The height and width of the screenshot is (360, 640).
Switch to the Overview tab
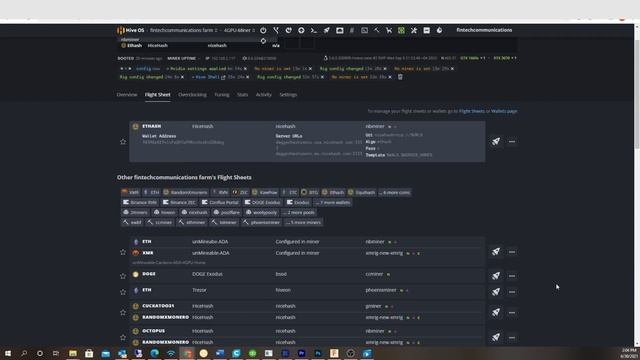[127, 95]
